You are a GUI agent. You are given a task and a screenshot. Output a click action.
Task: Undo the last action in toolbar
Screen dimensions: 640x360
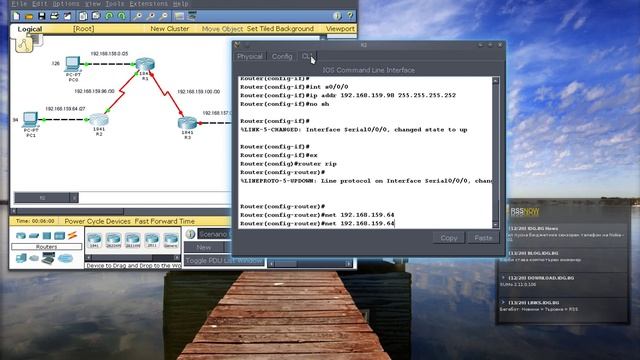pyautogui.click(x=109, y=16)
